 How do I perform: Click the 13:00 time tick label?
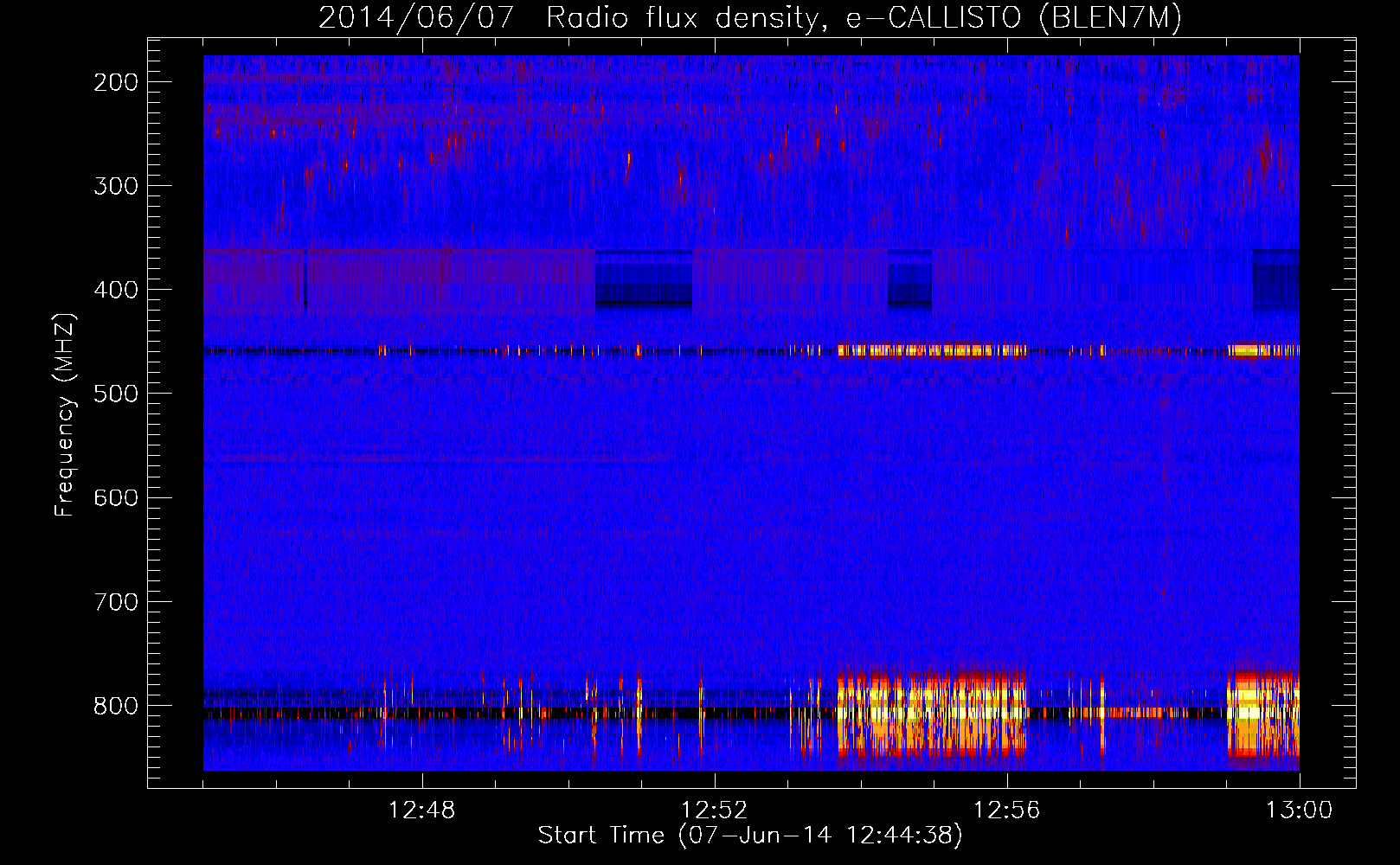tap(1299, 811)
